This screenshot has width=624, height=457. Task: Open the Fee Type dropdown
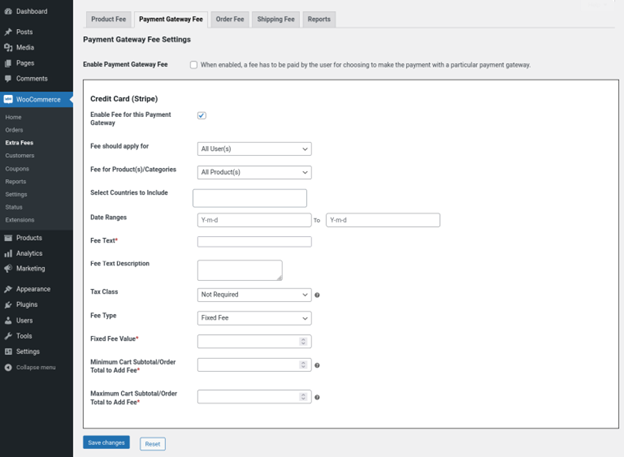tap(254, 318)
